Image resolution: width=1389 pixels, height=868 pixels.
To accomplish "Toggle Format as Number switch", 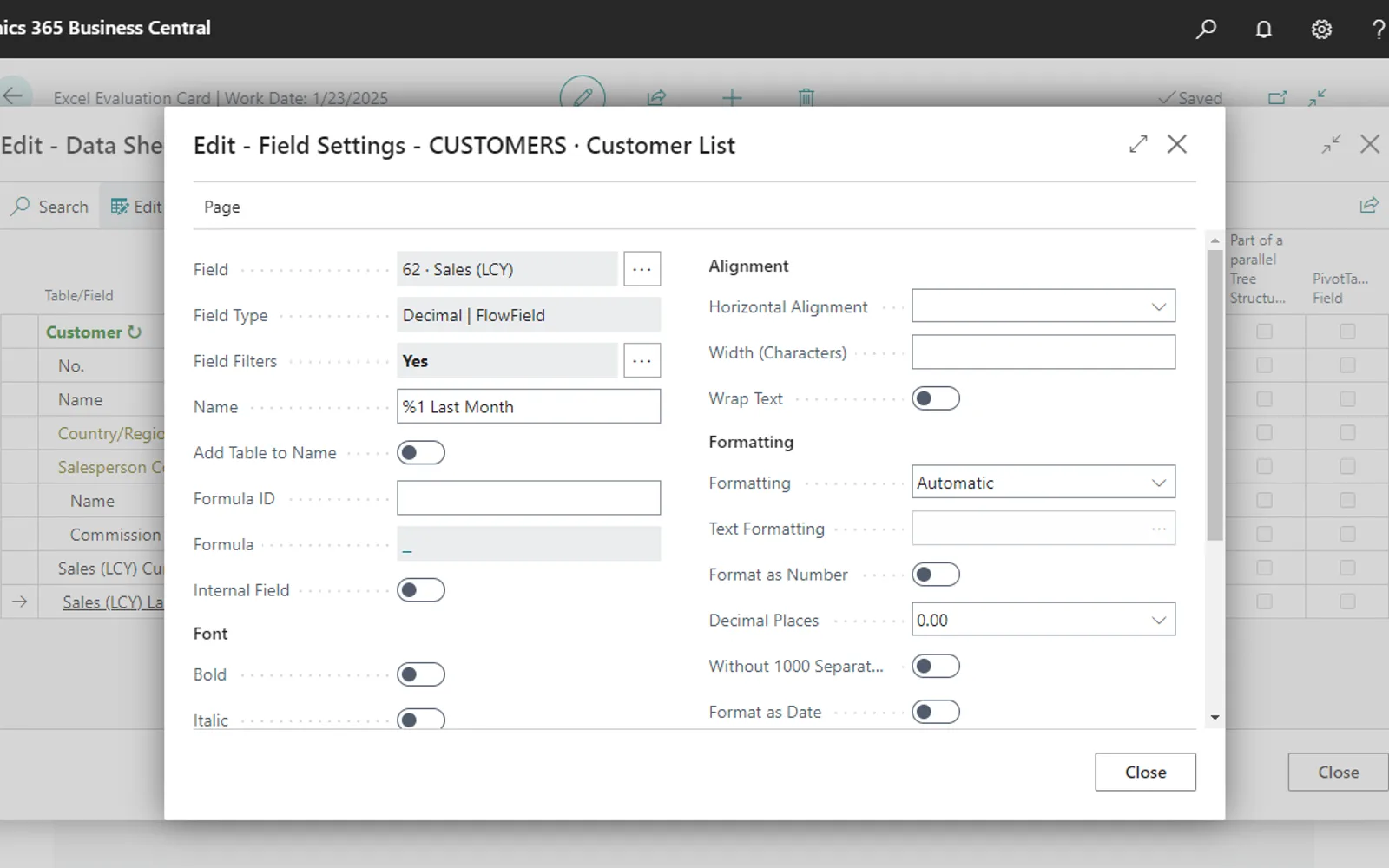I will [x=936, y=575].
